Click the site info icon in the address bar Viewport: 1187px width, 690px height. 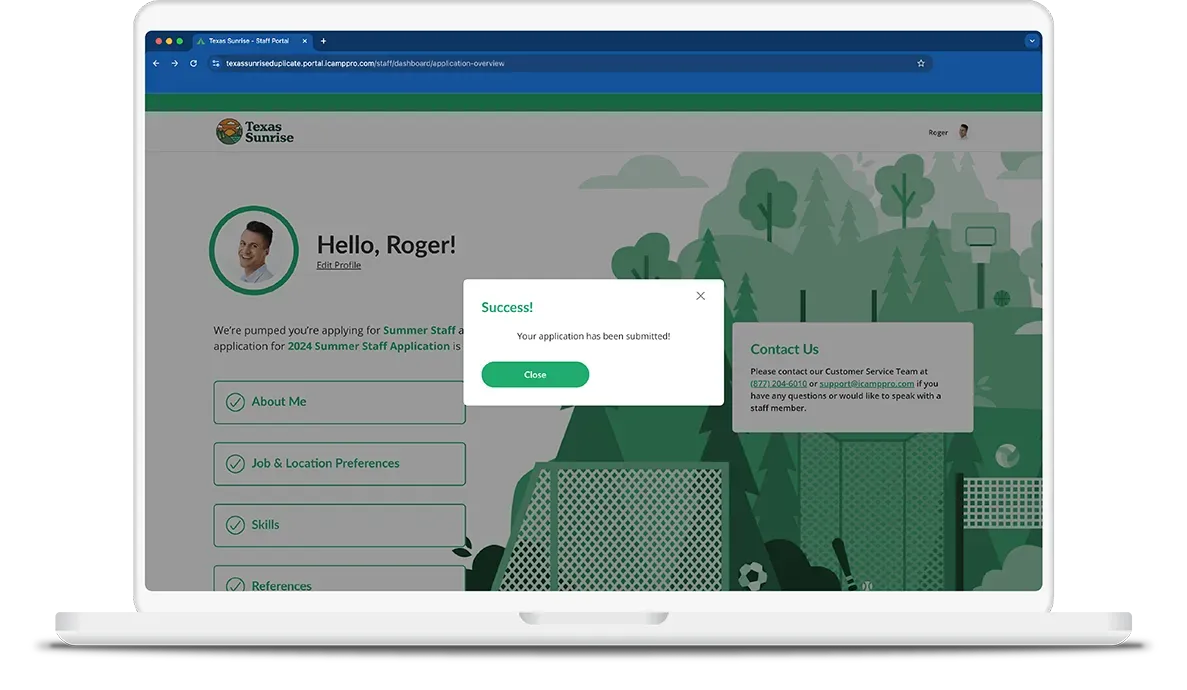pyautogui.click(x=216, y=64)
